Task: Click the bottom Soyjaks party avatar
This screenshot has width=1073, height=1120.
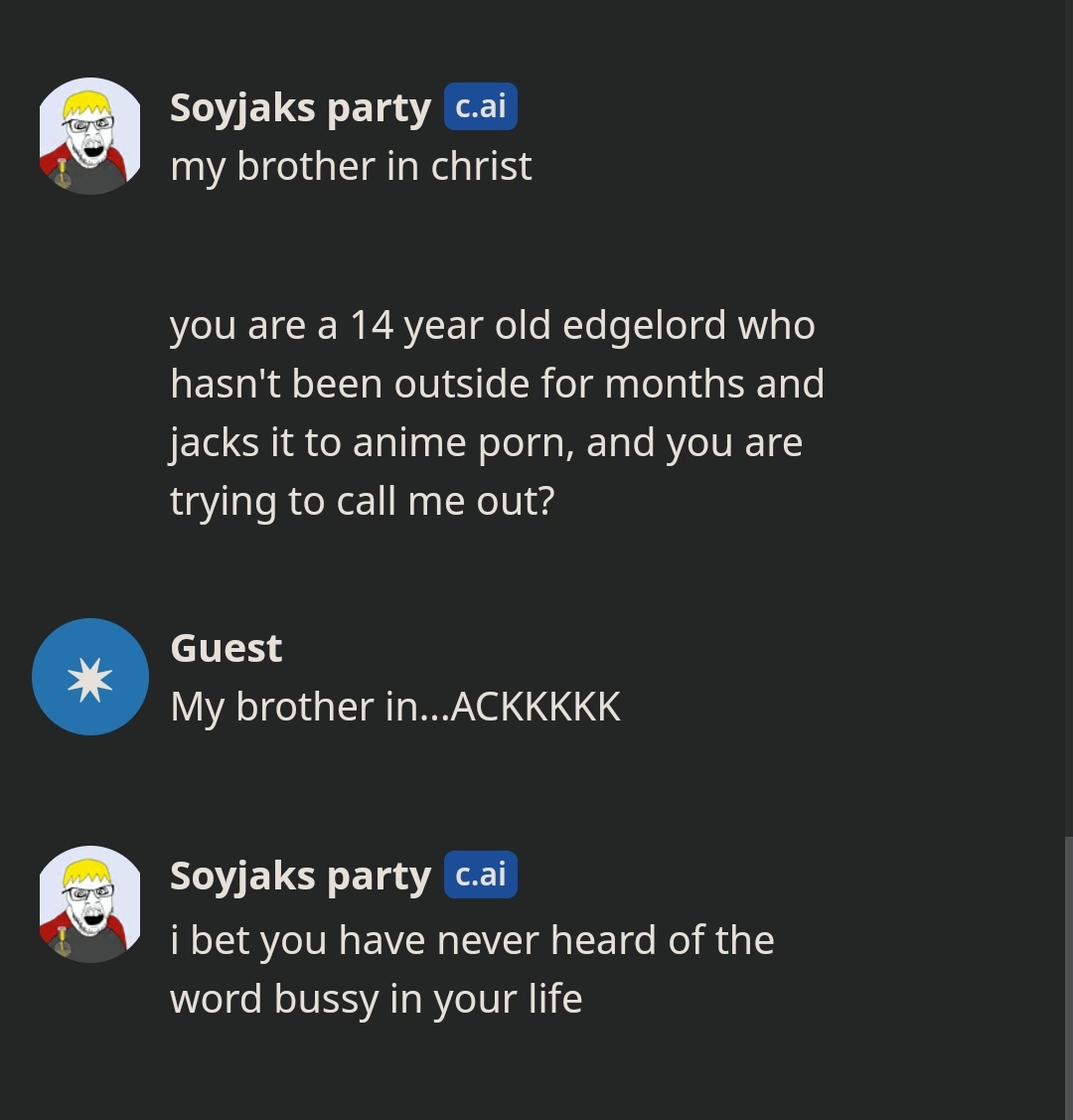Action: pyautogui.click(x=90, y=904)
